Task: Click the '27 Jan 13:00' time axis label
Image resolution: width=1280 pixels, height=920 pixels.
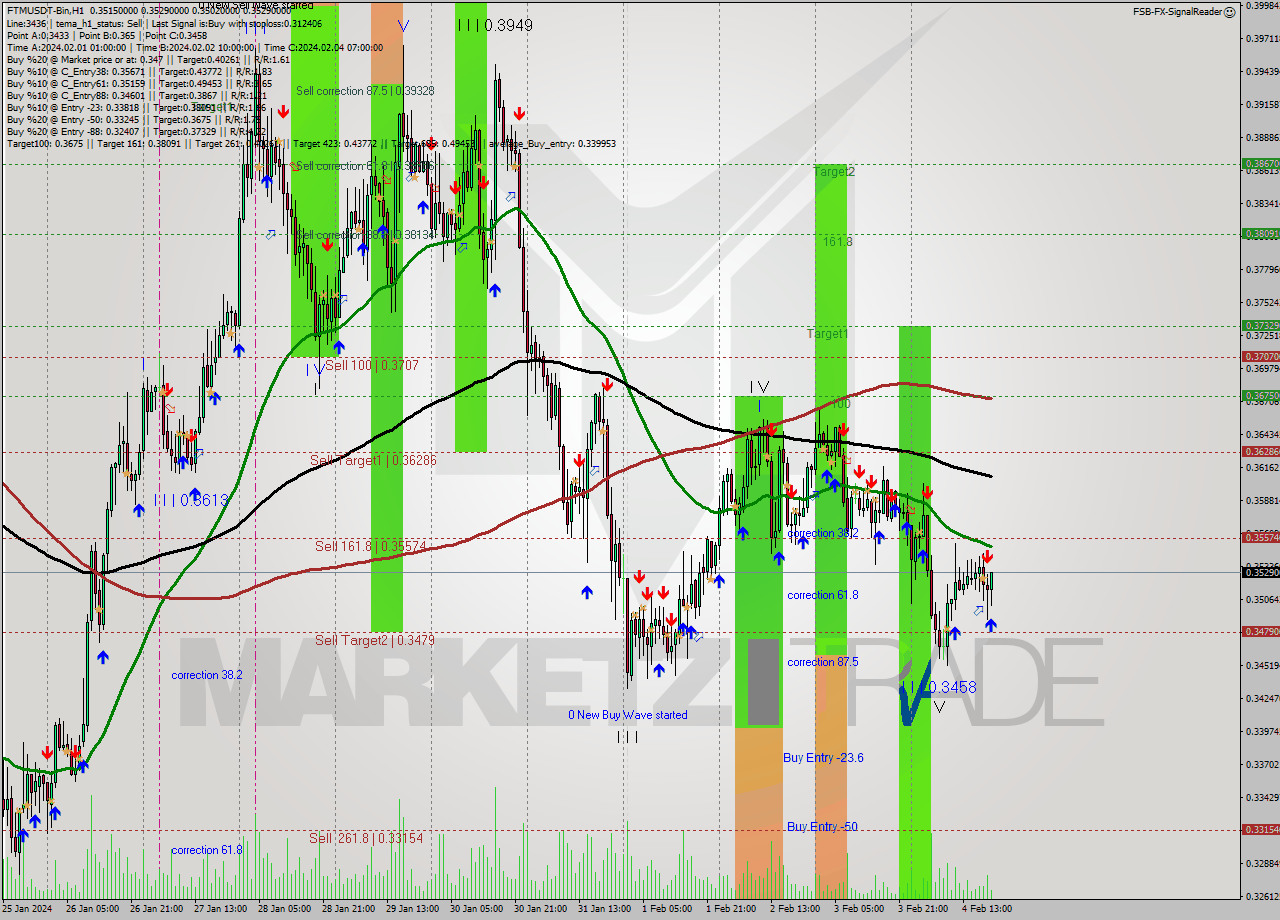Action: point(221,909)
